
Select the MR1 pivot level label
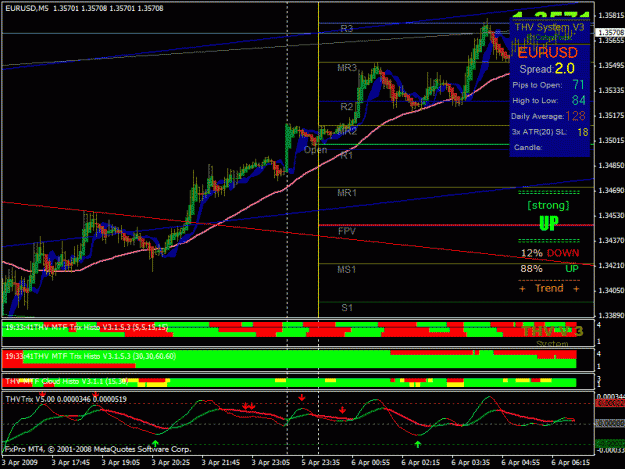[x=347, y=193]
